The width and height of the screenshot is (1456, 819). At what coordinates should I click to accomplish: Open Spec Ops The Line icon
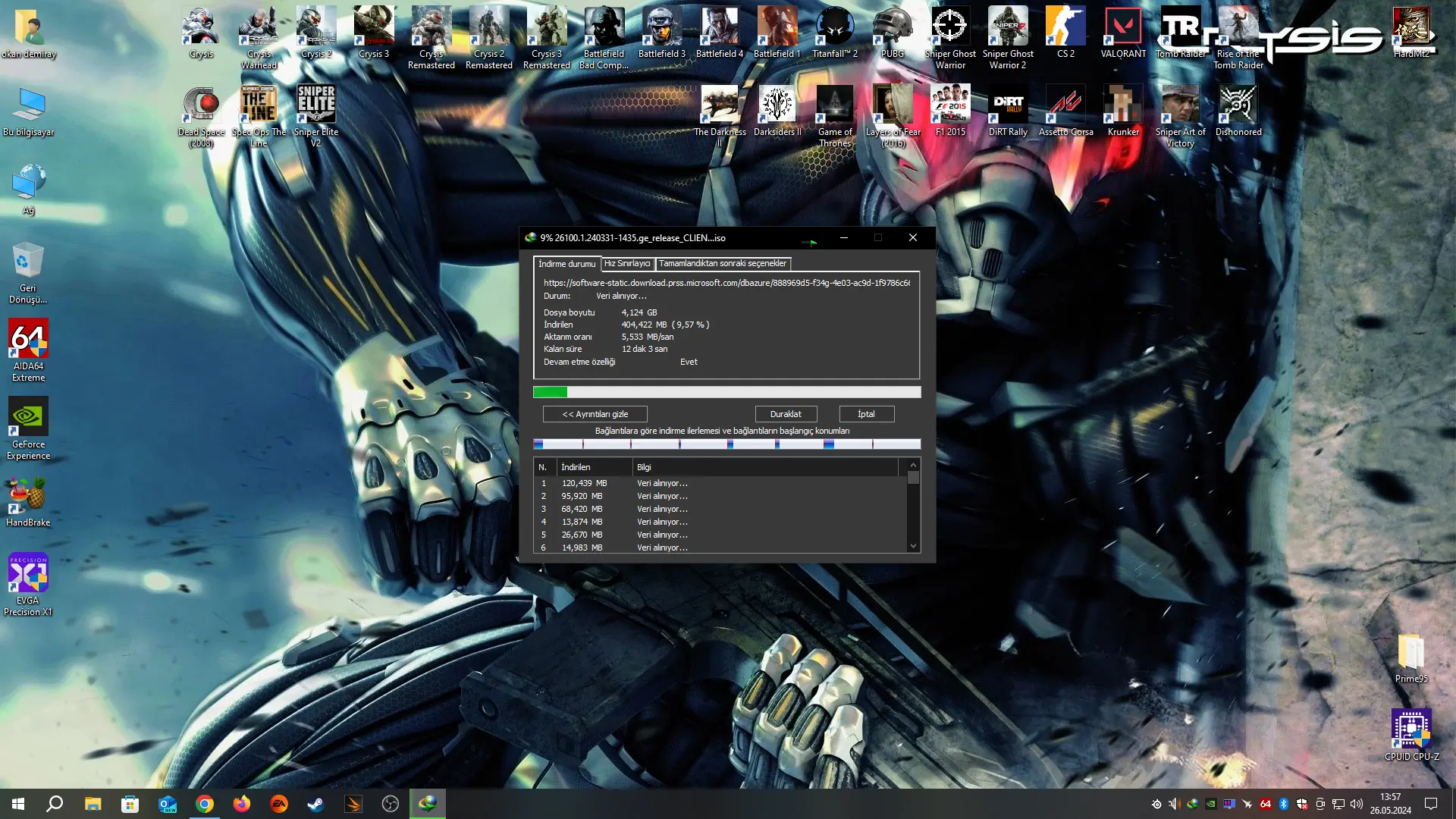[x=259, y=115]
